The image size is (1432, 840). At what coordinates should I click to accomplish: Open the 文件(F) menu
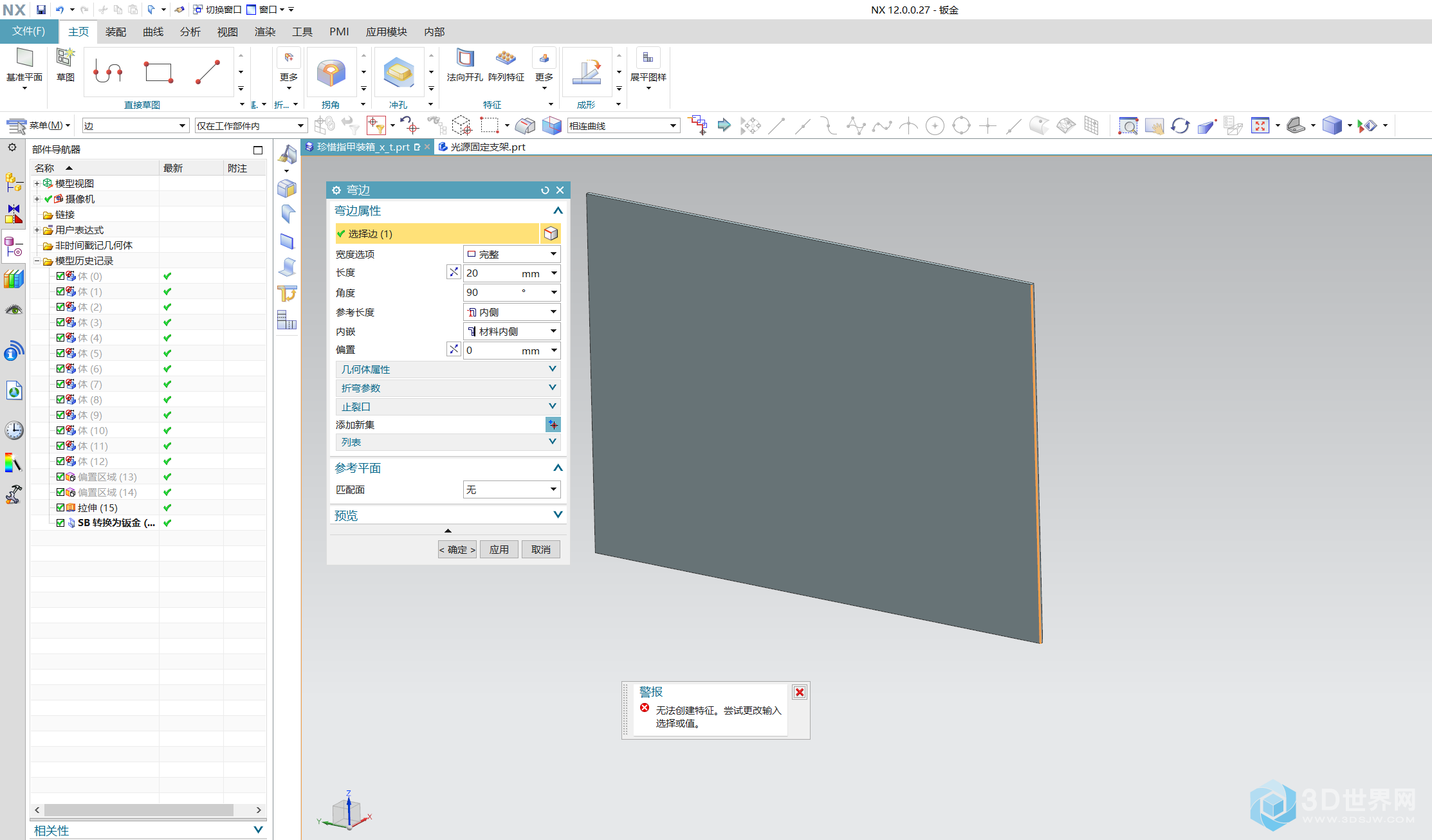29,32
